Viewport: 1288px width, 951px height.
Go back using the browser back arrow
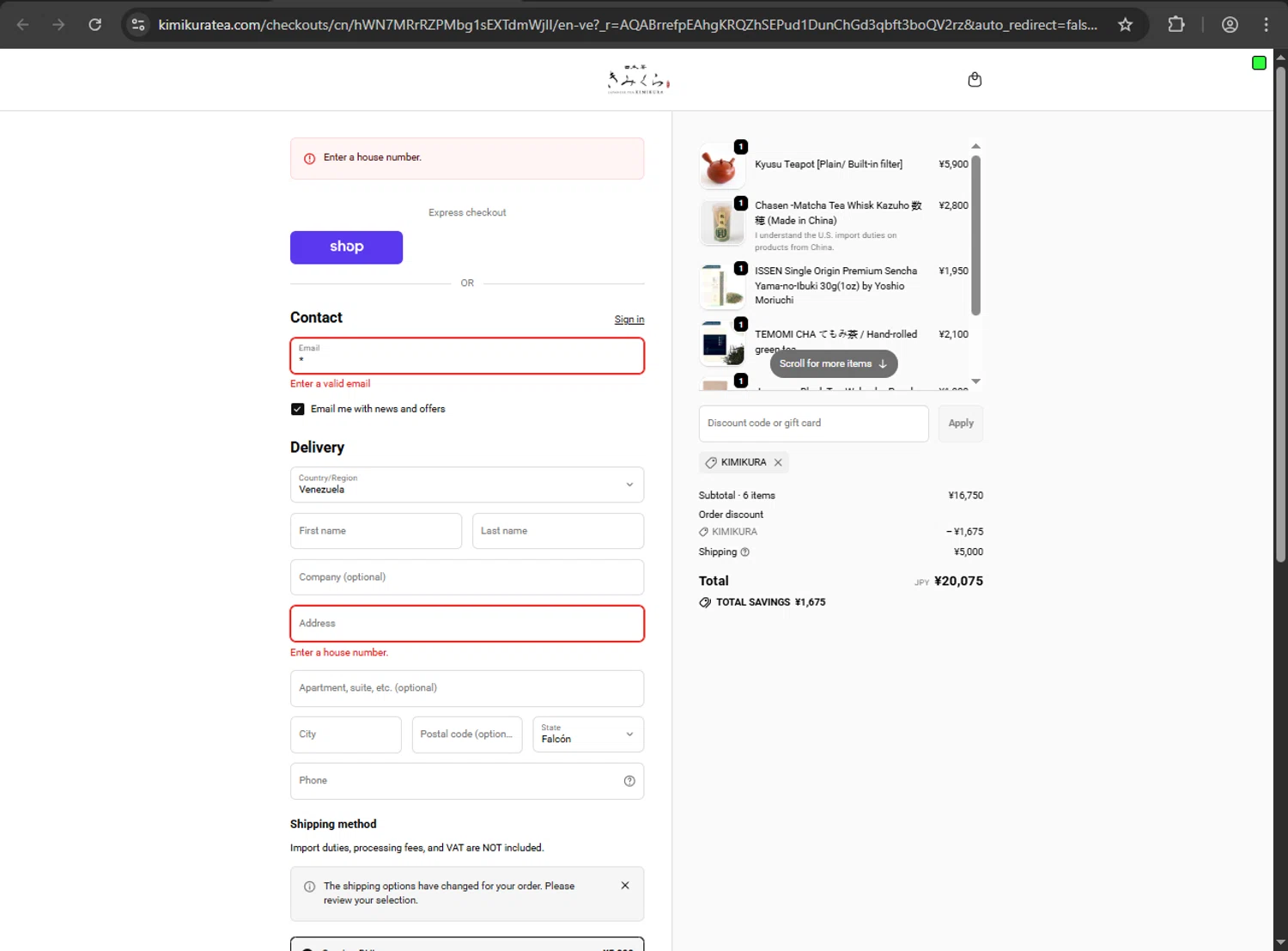[23, 25]
